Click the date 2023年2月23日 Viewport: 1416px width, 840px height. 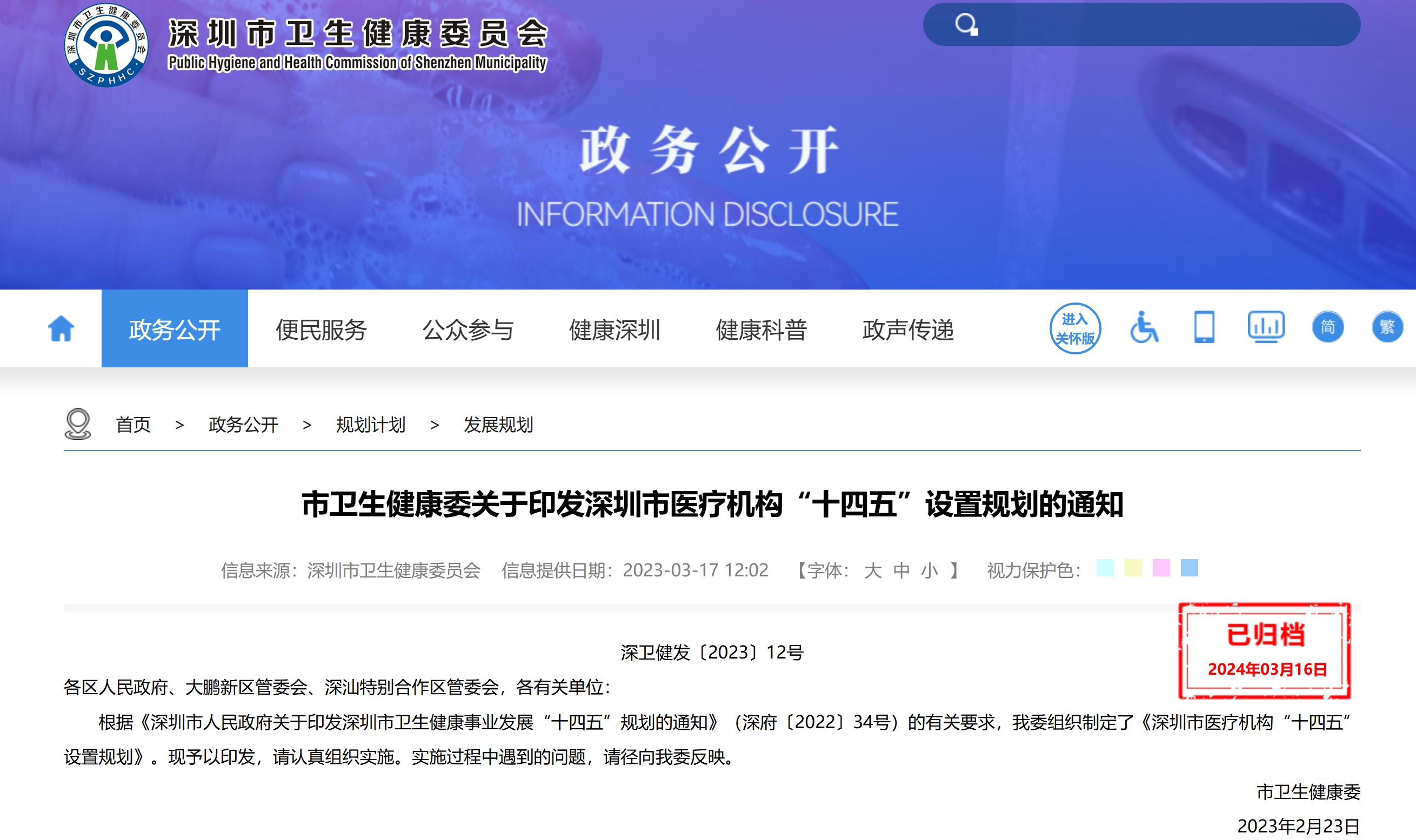(1299, 826)
